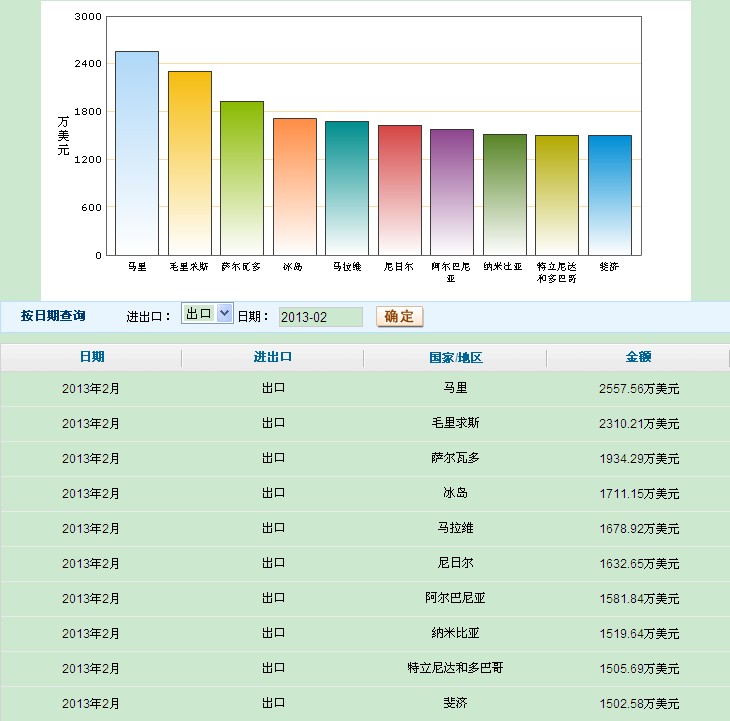Click the 按日期查询 heading
The height and width of the screenshot is (721, 730).
[x=53, y=316]
